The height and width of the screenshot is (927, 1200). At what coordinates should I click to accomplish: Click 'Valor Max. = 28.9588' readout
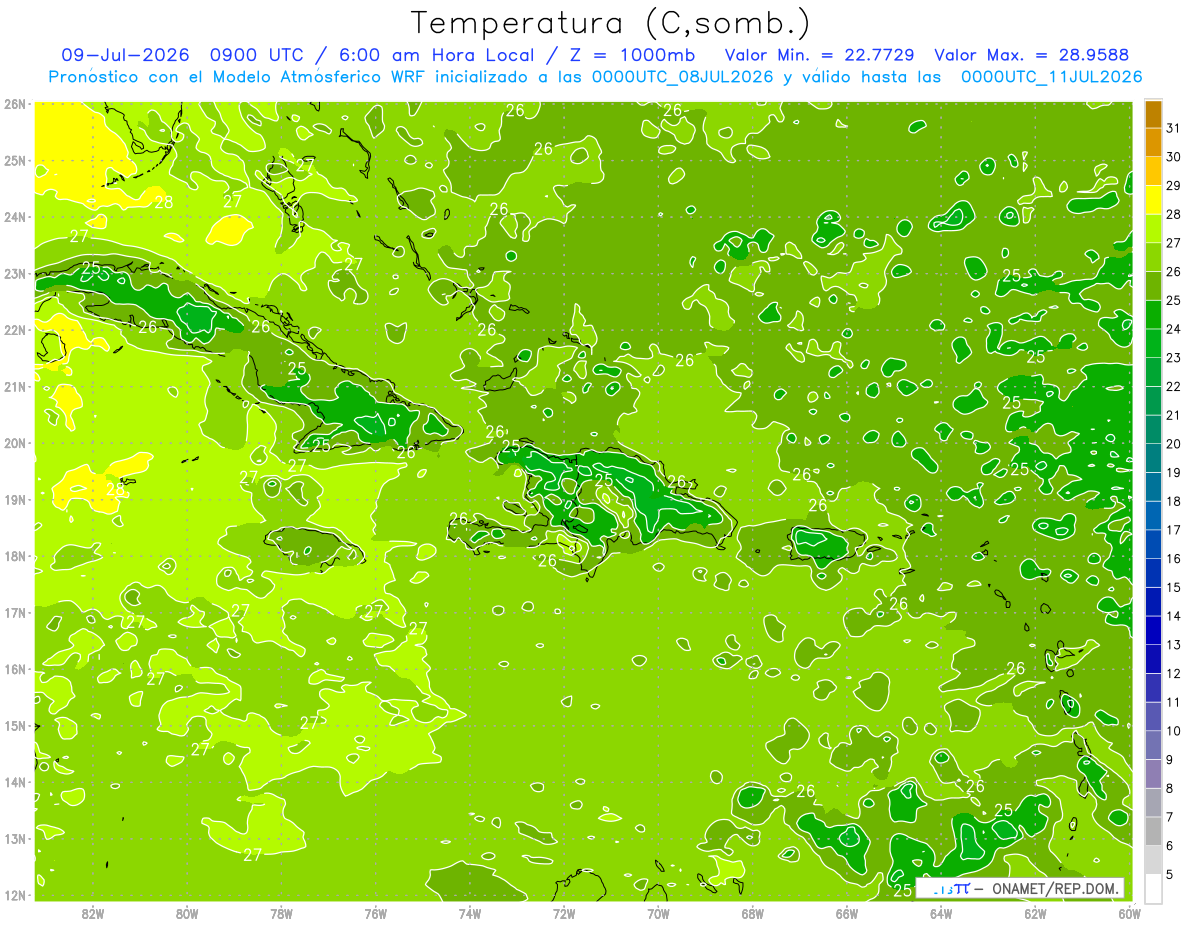[1031, 55]
